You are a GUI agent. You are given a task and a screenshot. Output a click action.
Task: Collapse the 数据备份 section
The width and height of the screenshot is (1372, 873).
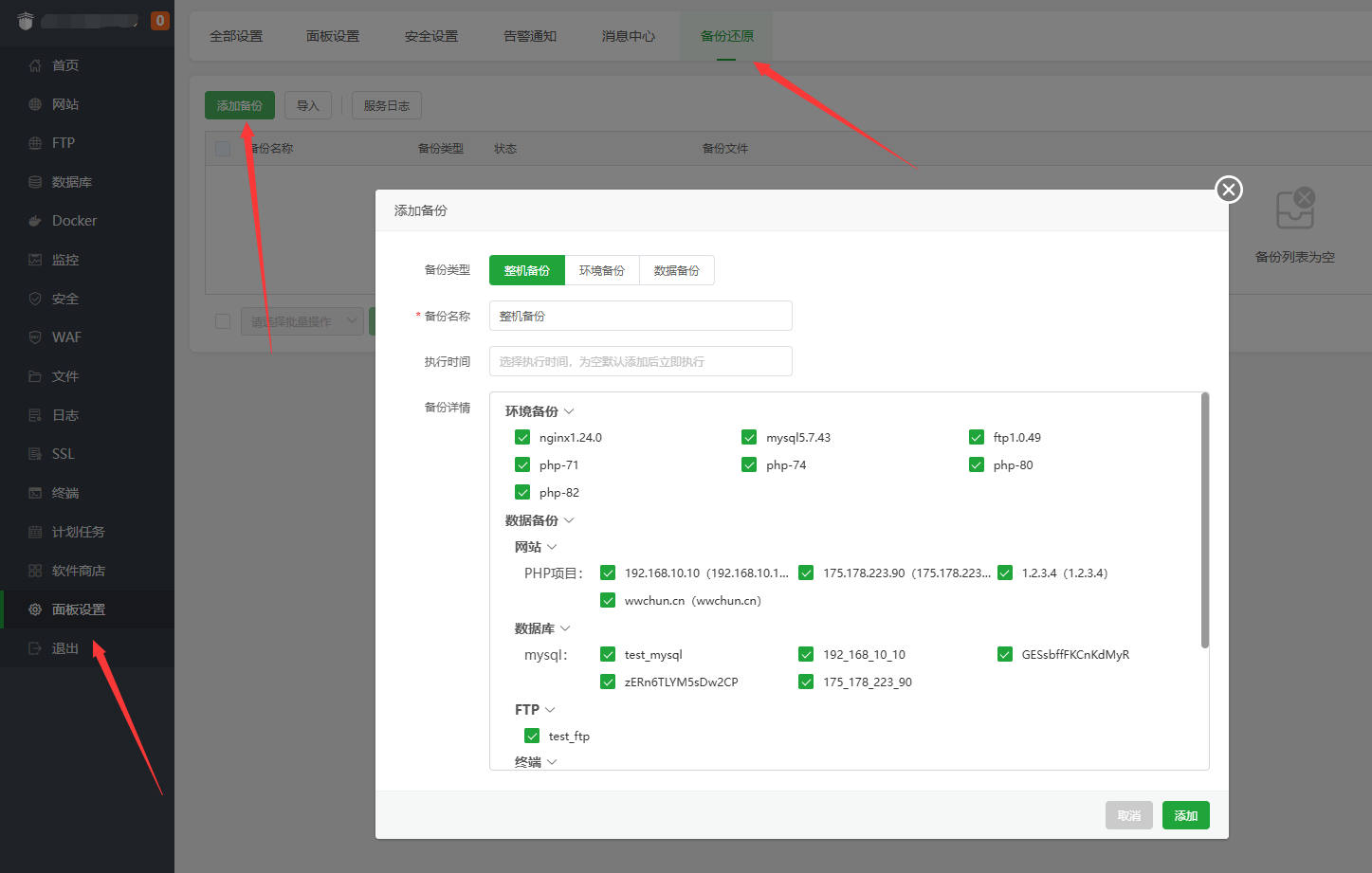coord(569,520)
